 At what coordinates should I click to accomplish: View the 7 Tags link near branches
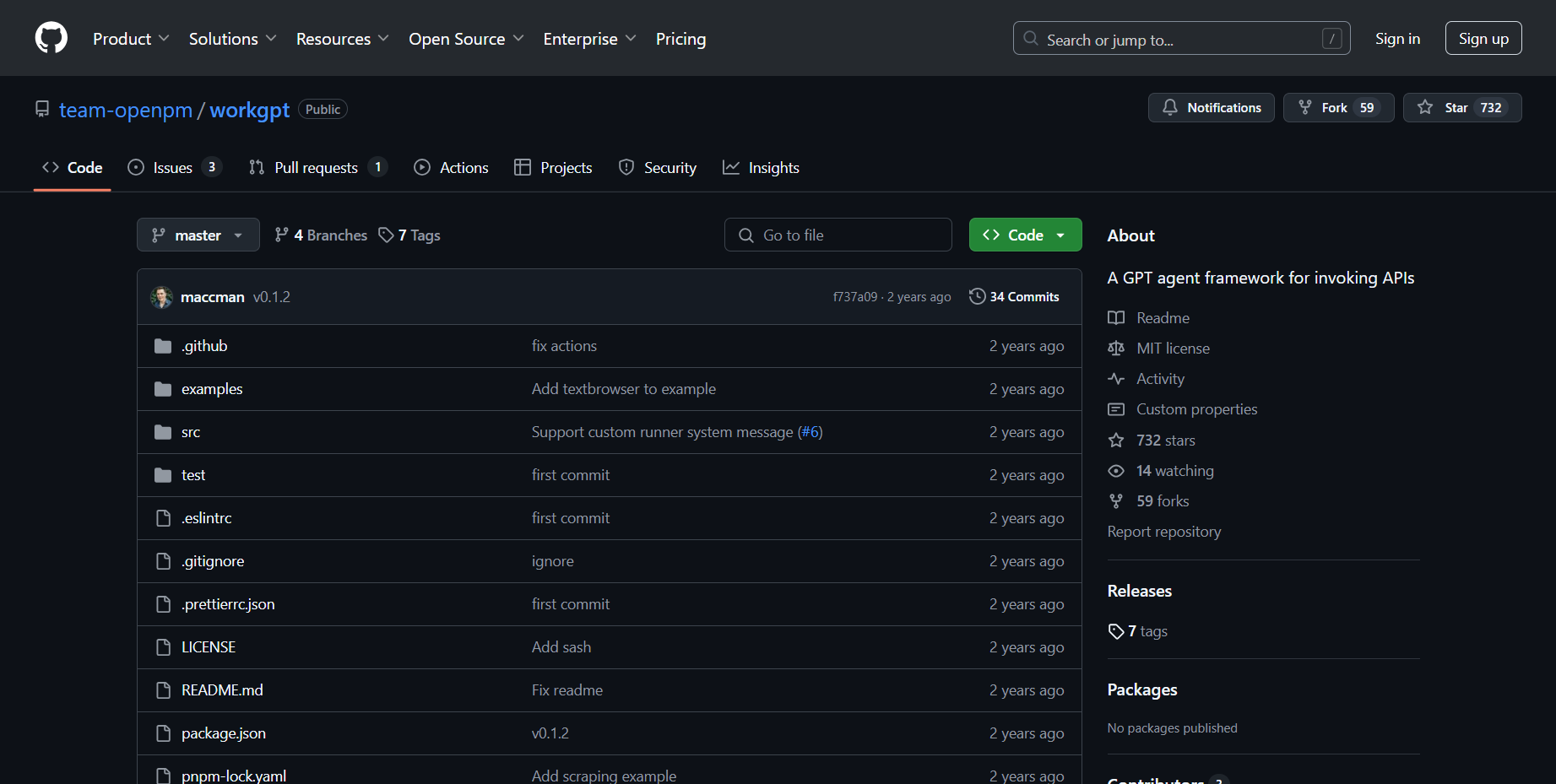[409, 235]
